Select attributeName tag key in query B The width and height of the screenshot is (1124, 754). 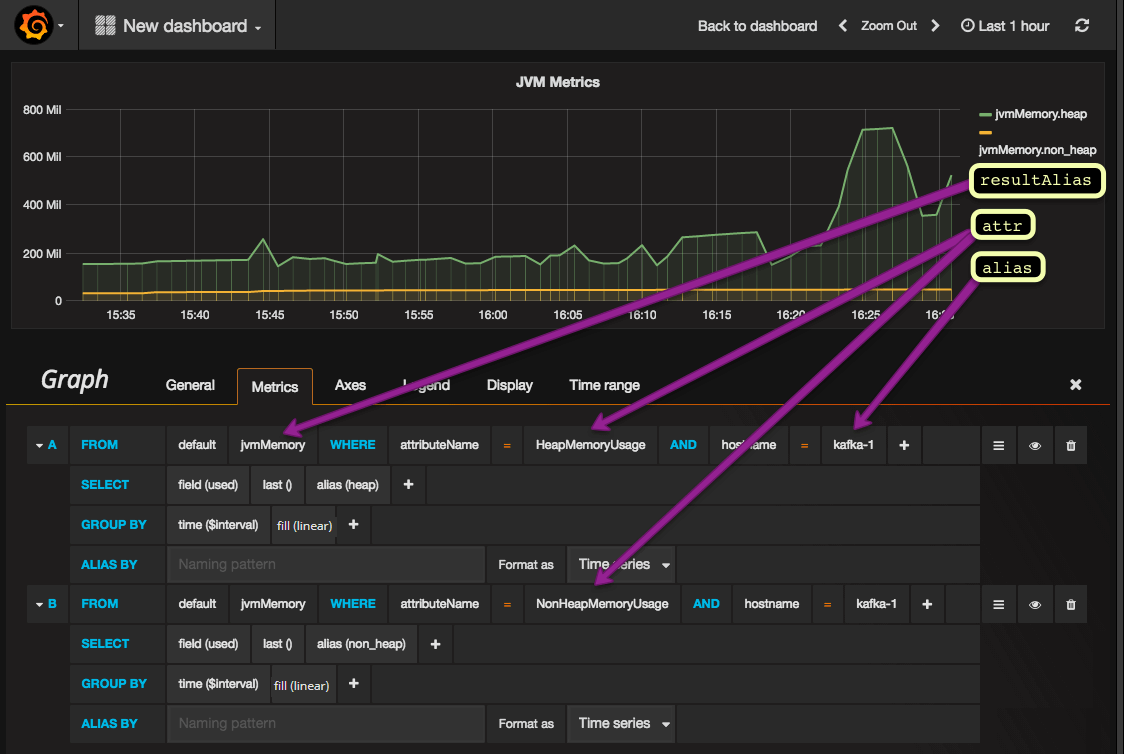point(439,604)
